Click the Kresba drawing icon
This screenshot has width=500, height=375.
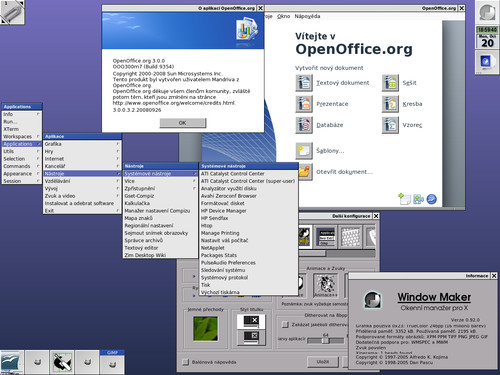tap(390, 104)
